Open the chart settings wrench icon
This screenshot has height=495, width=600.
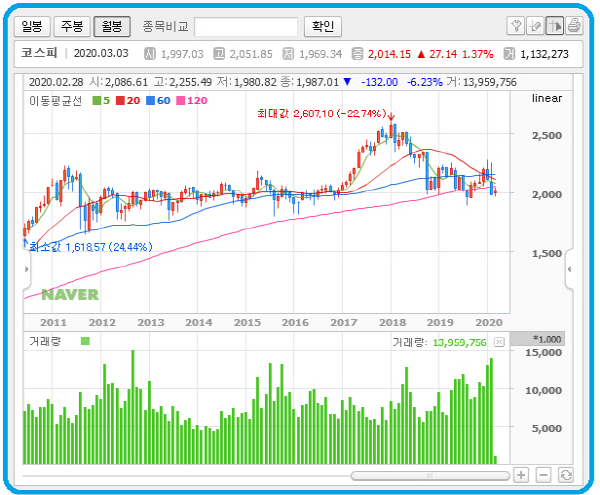pos(515,26)
